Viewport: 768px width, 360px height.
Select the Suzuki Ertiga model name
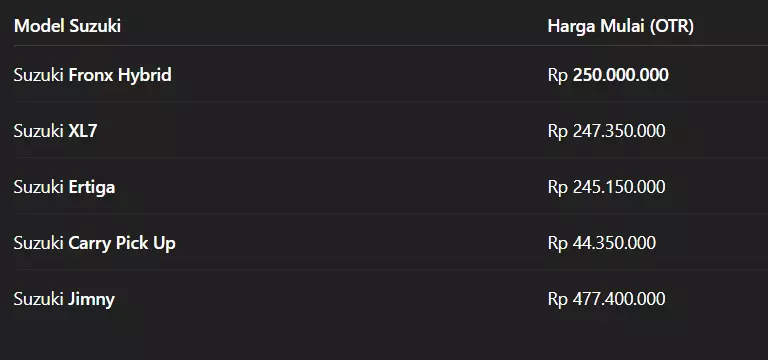click(x=64, y=187)
